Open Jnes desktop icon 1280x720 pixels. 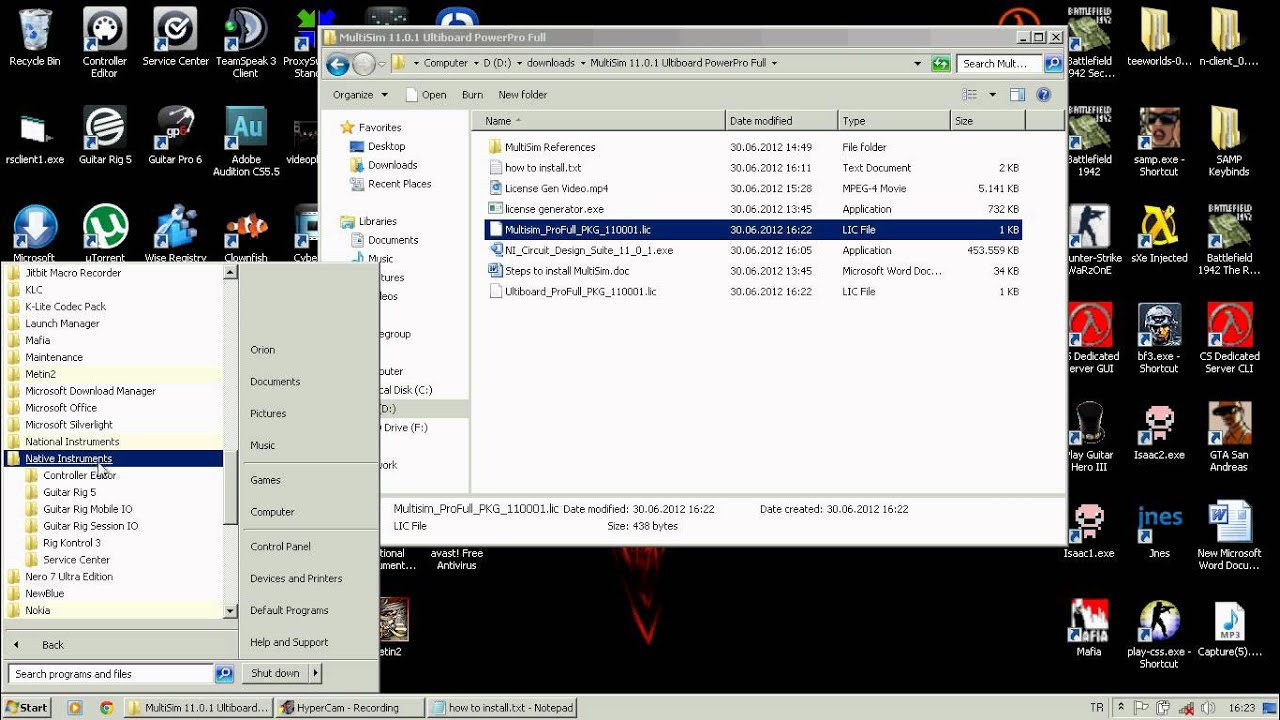click(1158, 530)
